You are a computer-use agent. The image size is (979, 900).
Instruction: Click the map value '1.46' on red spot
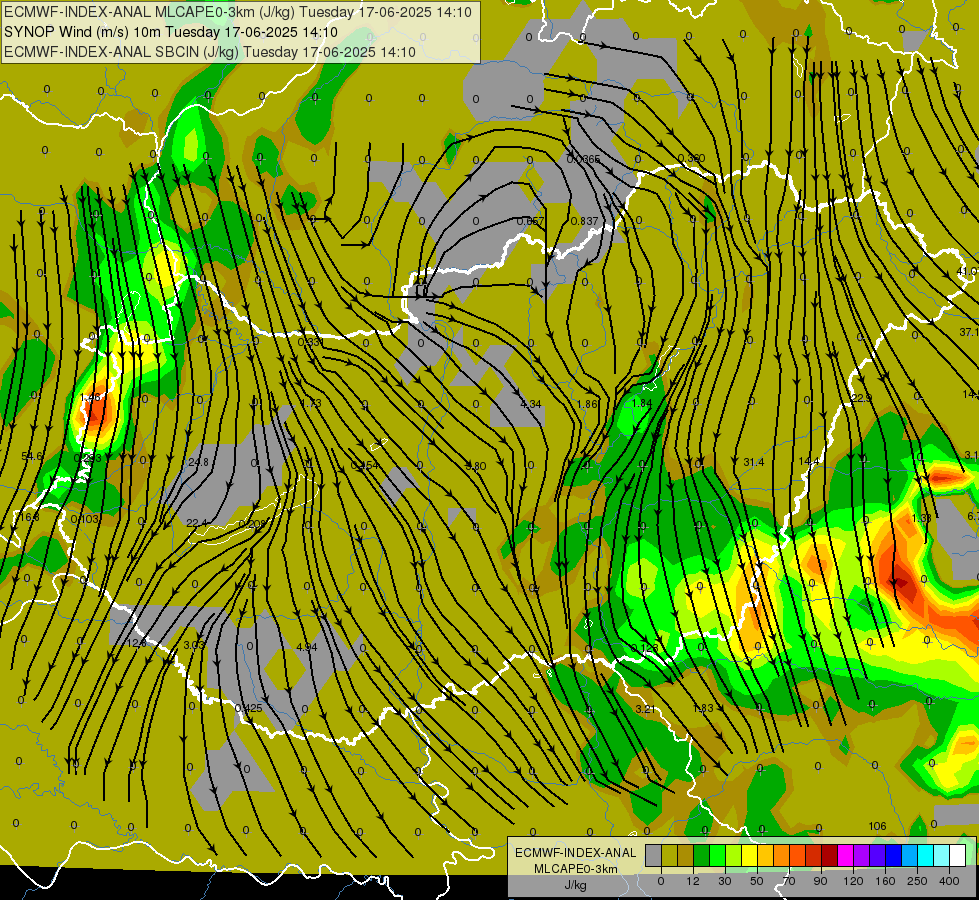91,397
